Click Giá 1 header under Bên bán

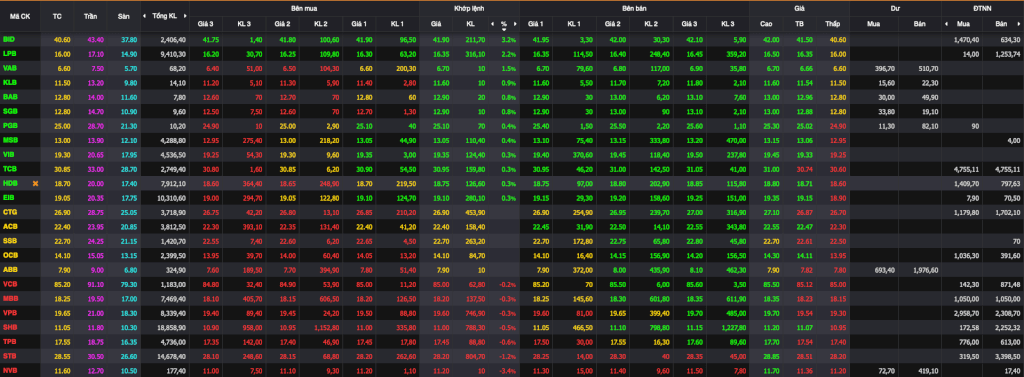click(x=536, y=24)
